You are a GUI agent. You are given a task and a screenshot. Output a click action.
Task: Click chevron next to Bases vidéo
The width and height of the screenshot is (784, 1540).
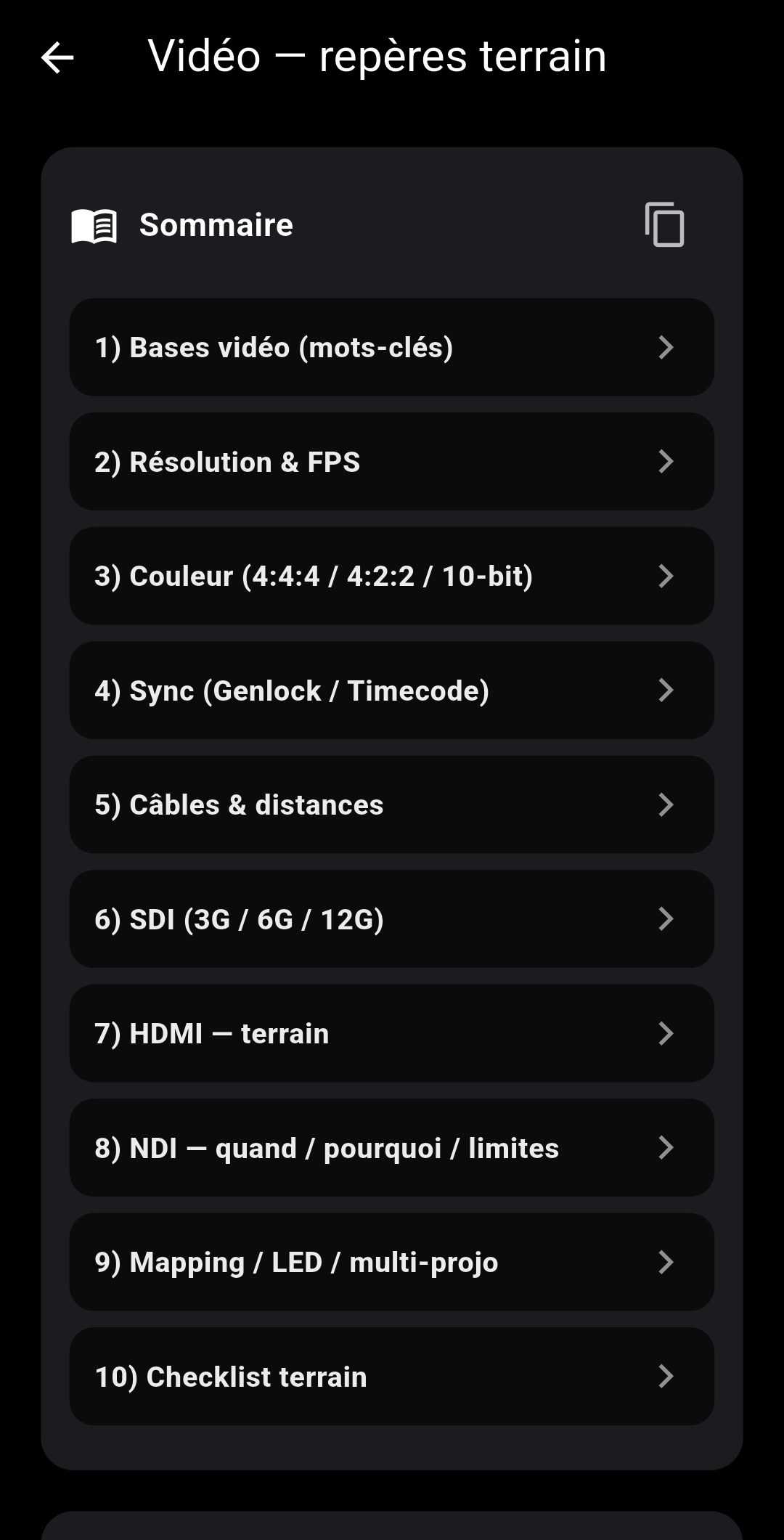pyautogui.click(x=666, y=347)
